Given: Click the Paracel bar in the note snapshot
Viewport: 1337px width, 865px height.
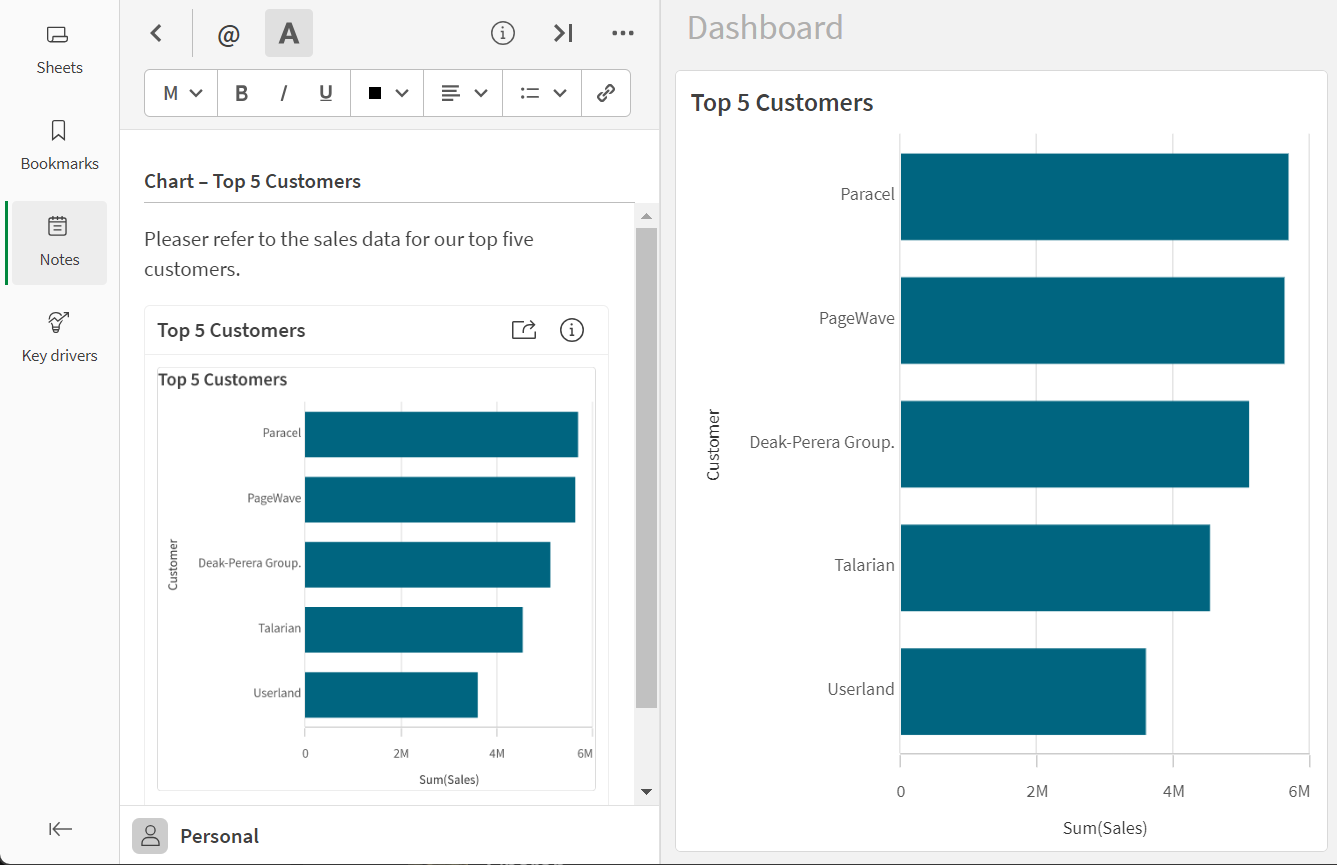Looking at the screenshot, I should click(441, 434).
